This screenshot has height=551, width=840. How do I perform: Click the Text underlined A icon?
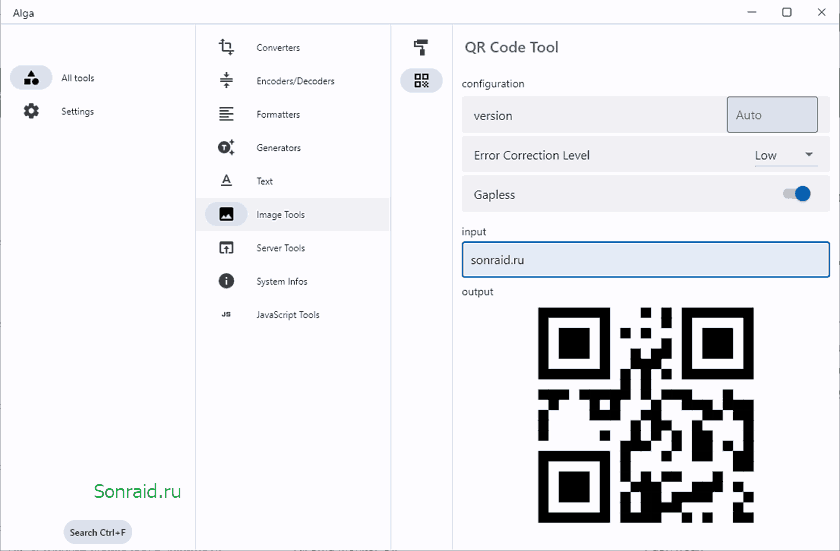click(x=226, y=180)
